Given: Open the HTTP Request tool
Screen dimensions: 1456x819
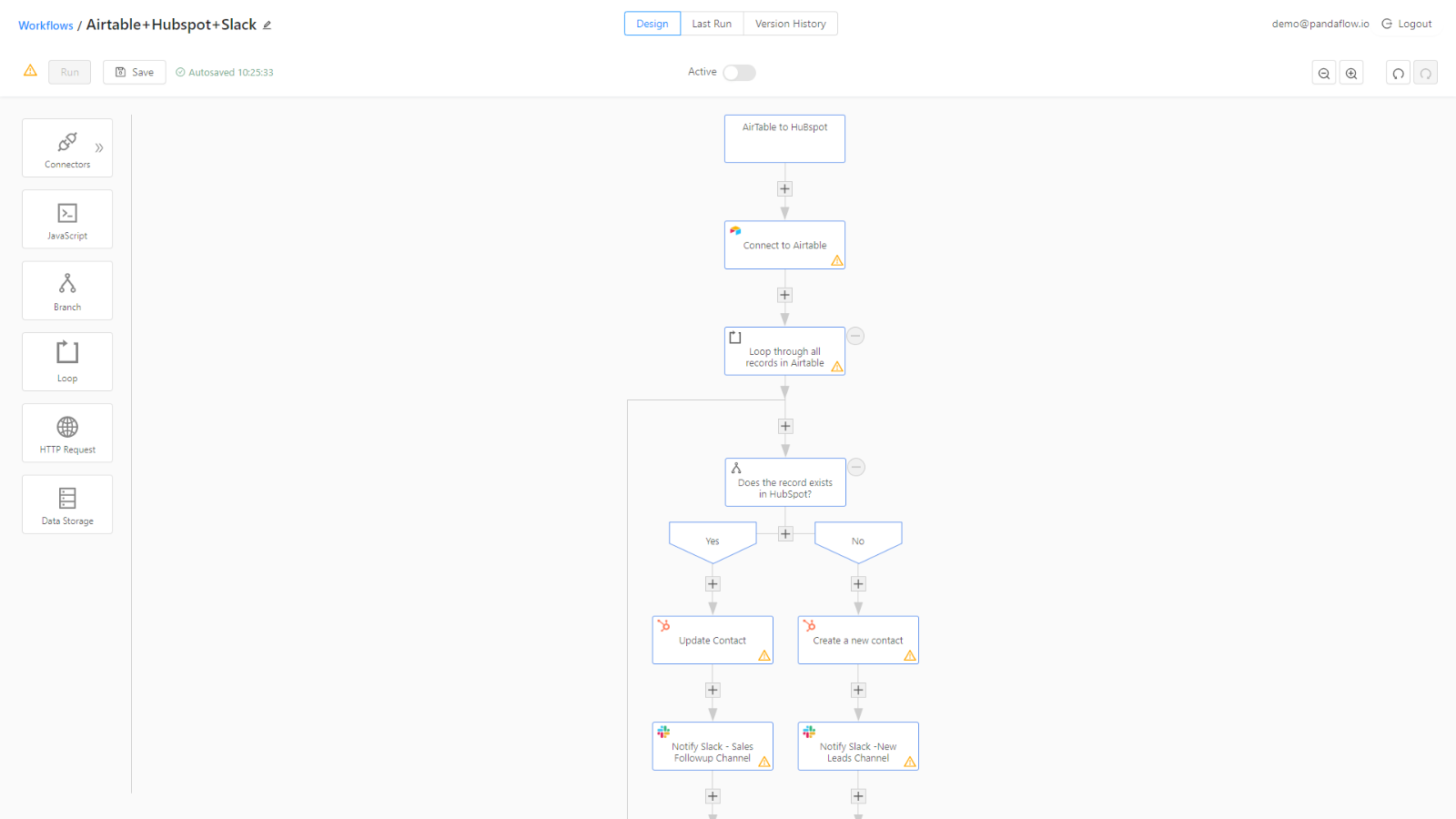Looking at the screenshot, I should [66, 432].
